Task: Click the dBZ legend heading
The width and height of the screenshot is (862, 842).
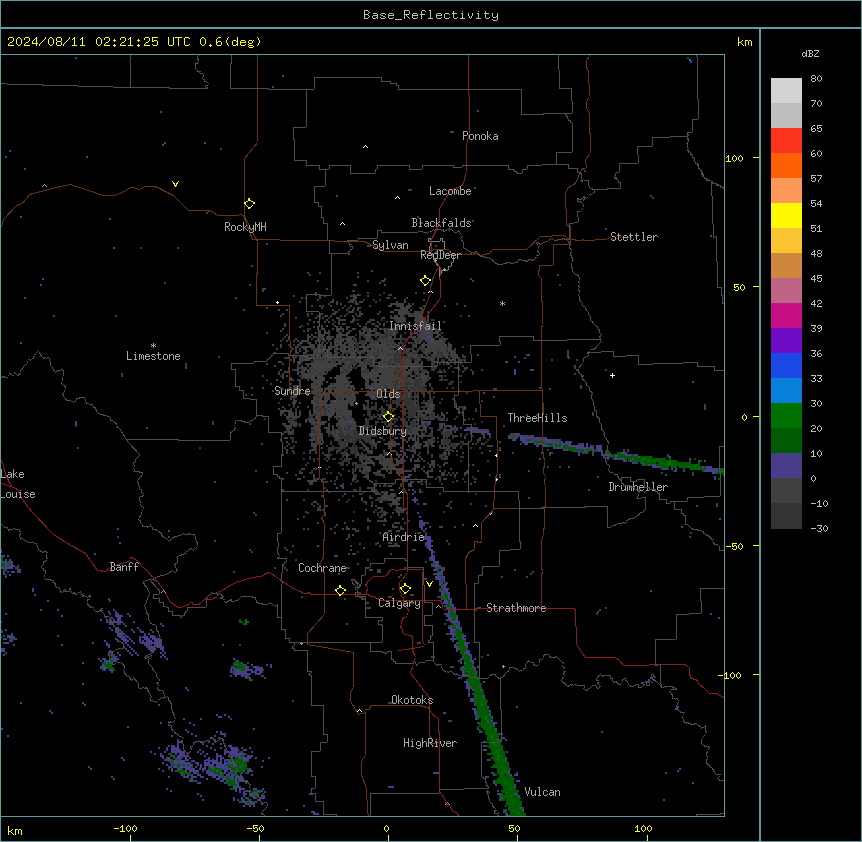Action: tap(810, 54)
